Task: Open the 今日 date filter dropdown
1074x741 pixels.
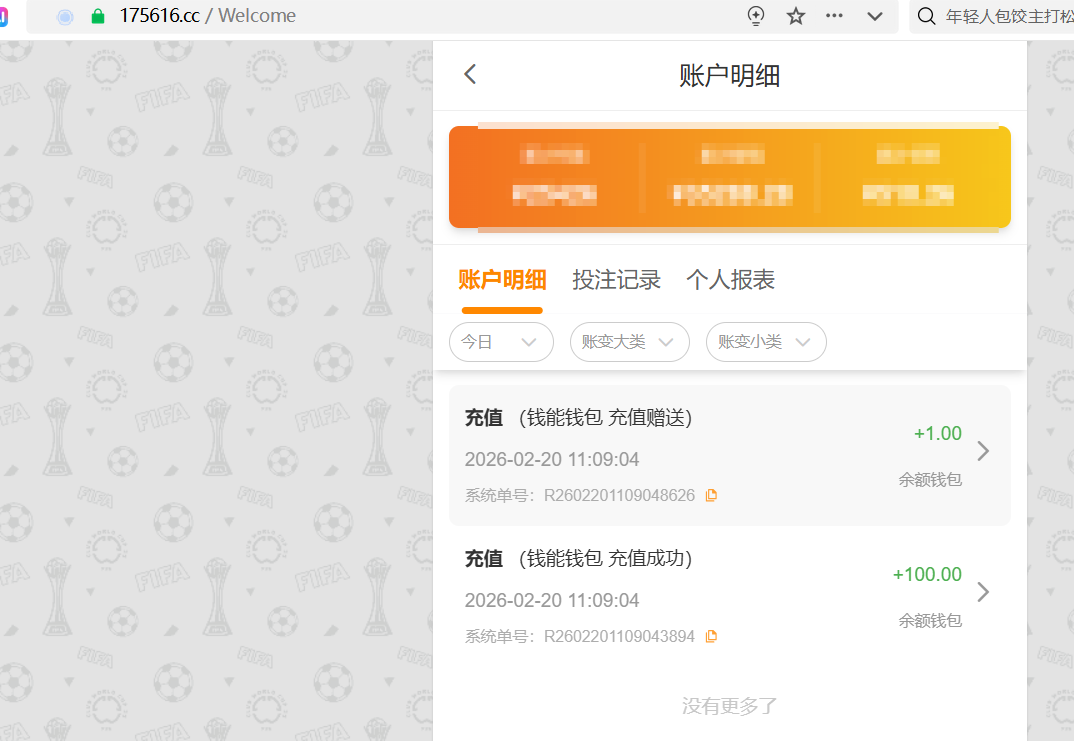Action: (x=501, y=342)
